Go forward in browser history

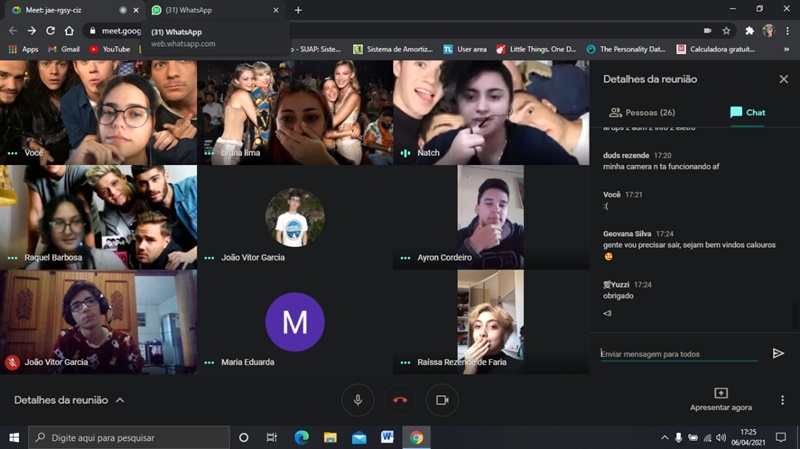pos(32,31)
